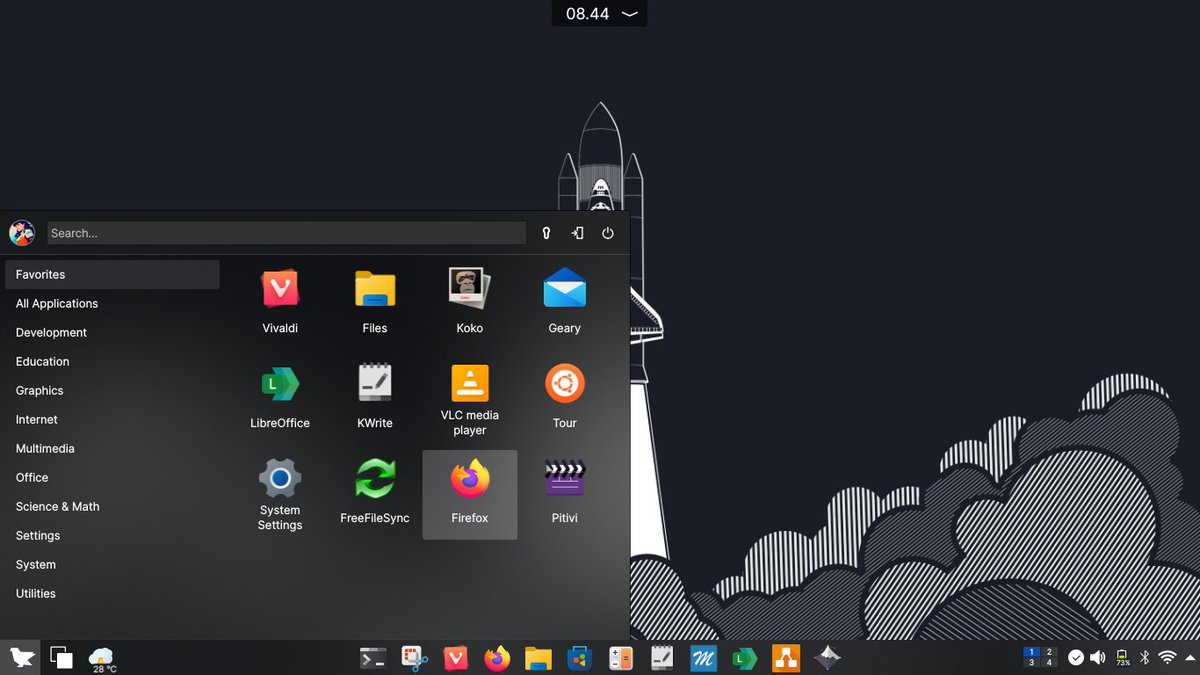This screenshot has width=1200, height=675.
Task: Open the terminal from the taskbar
Action: (x=373, y=658)
